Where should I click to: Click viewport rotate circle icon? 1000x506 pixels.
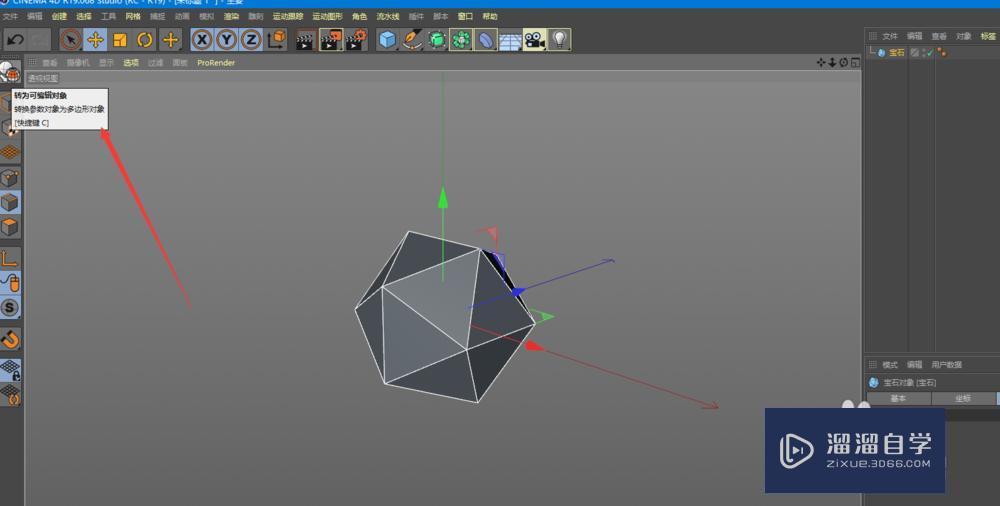click(844, 63)
